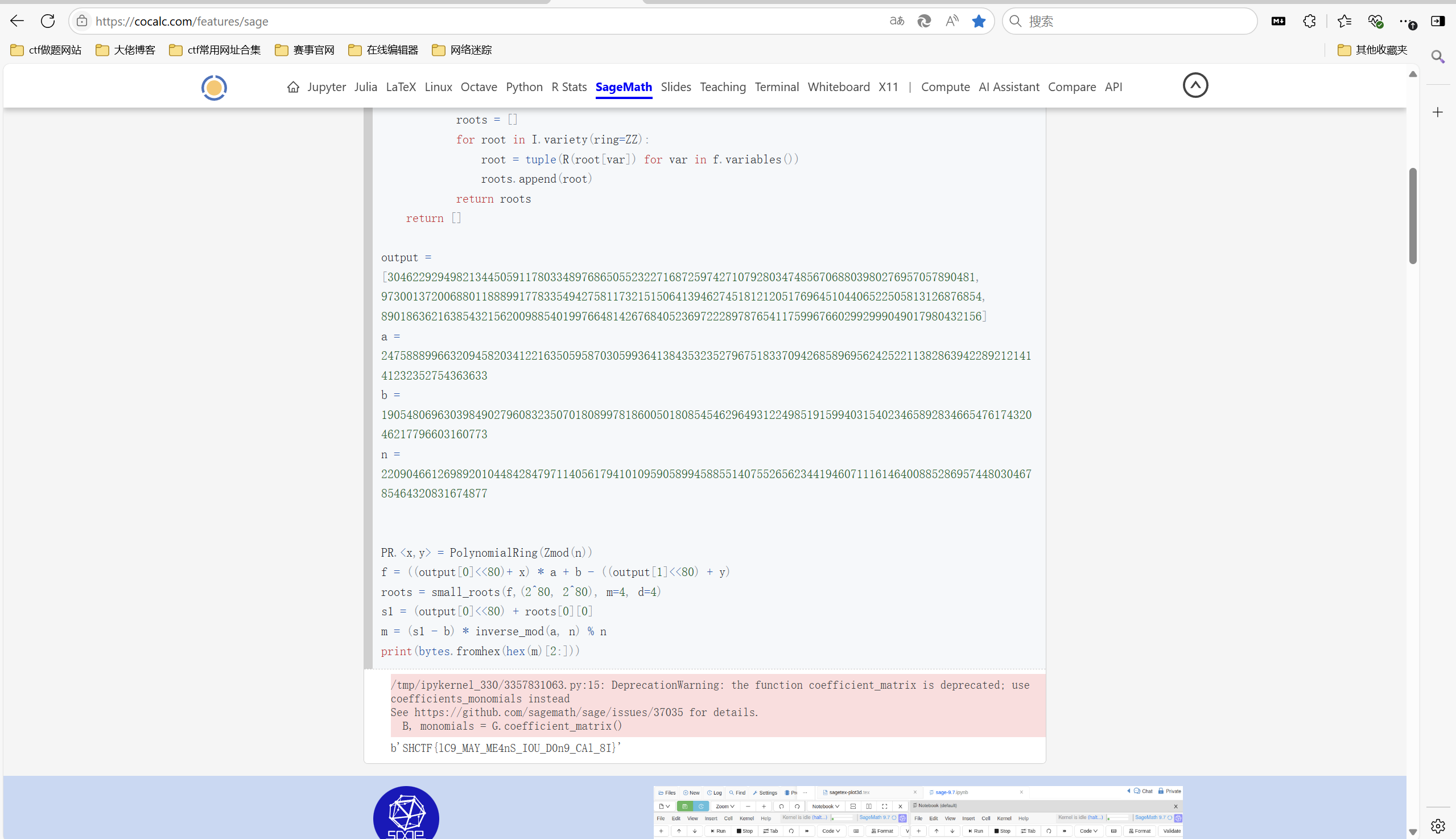Open the browser settings and more menu

point(1407,22)
